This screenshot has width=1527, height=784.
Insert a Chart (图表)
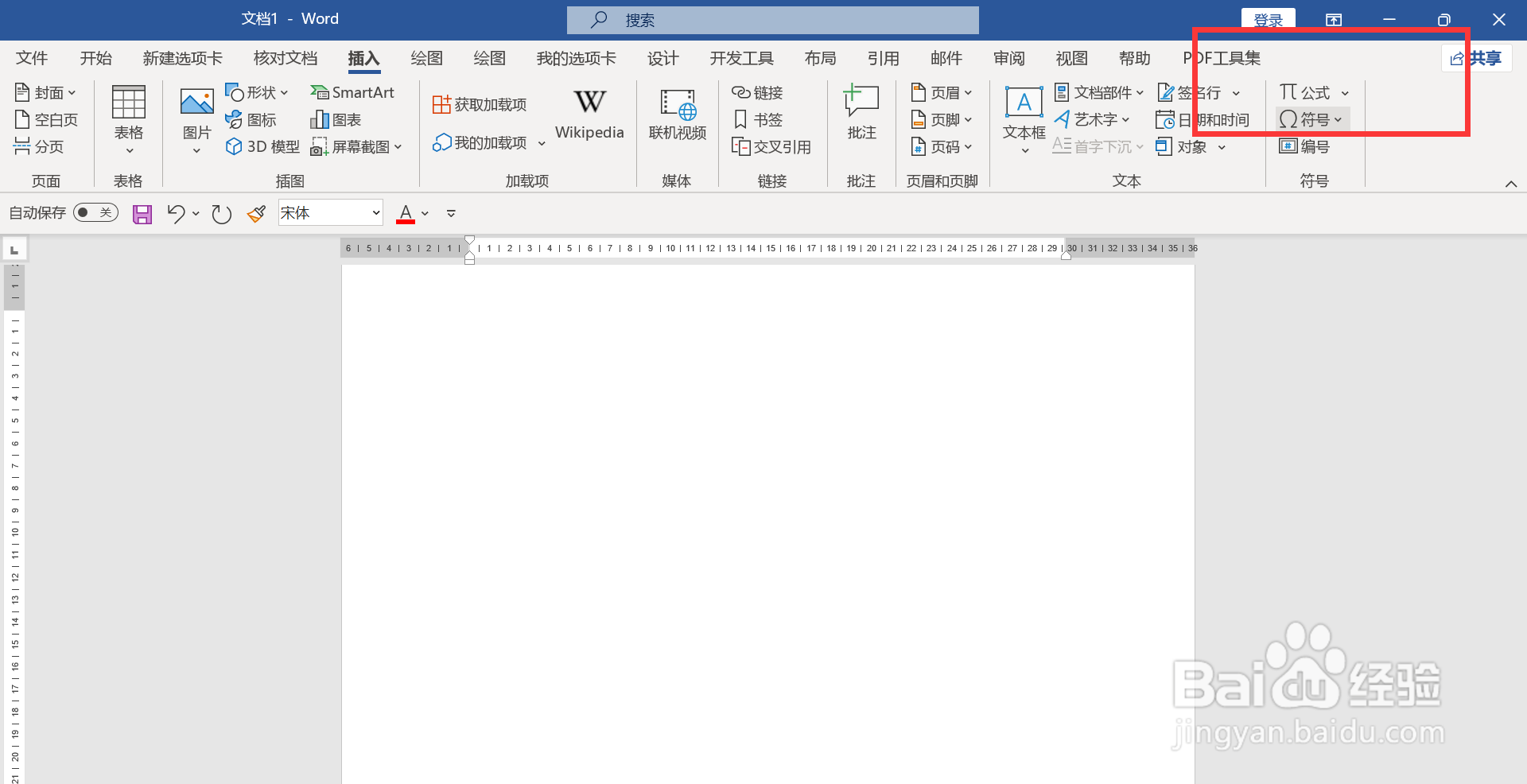pyautogui.click(x=336, y=120)
